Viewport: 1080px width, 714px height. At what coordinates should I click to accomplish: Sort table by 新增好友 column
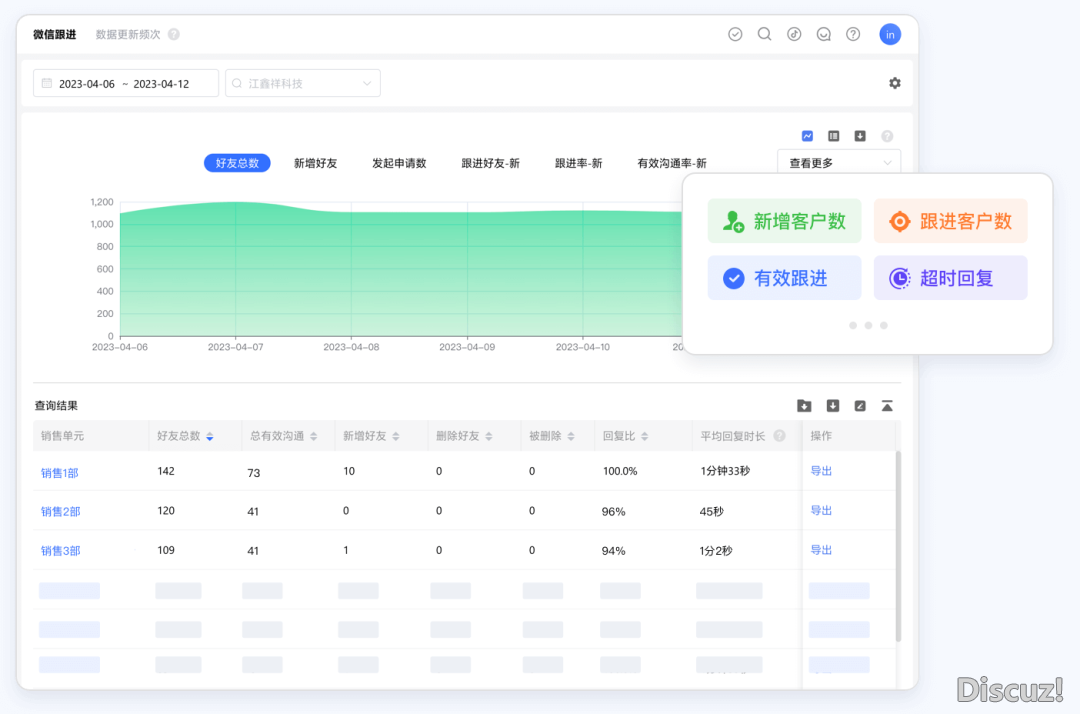(396, 437)
